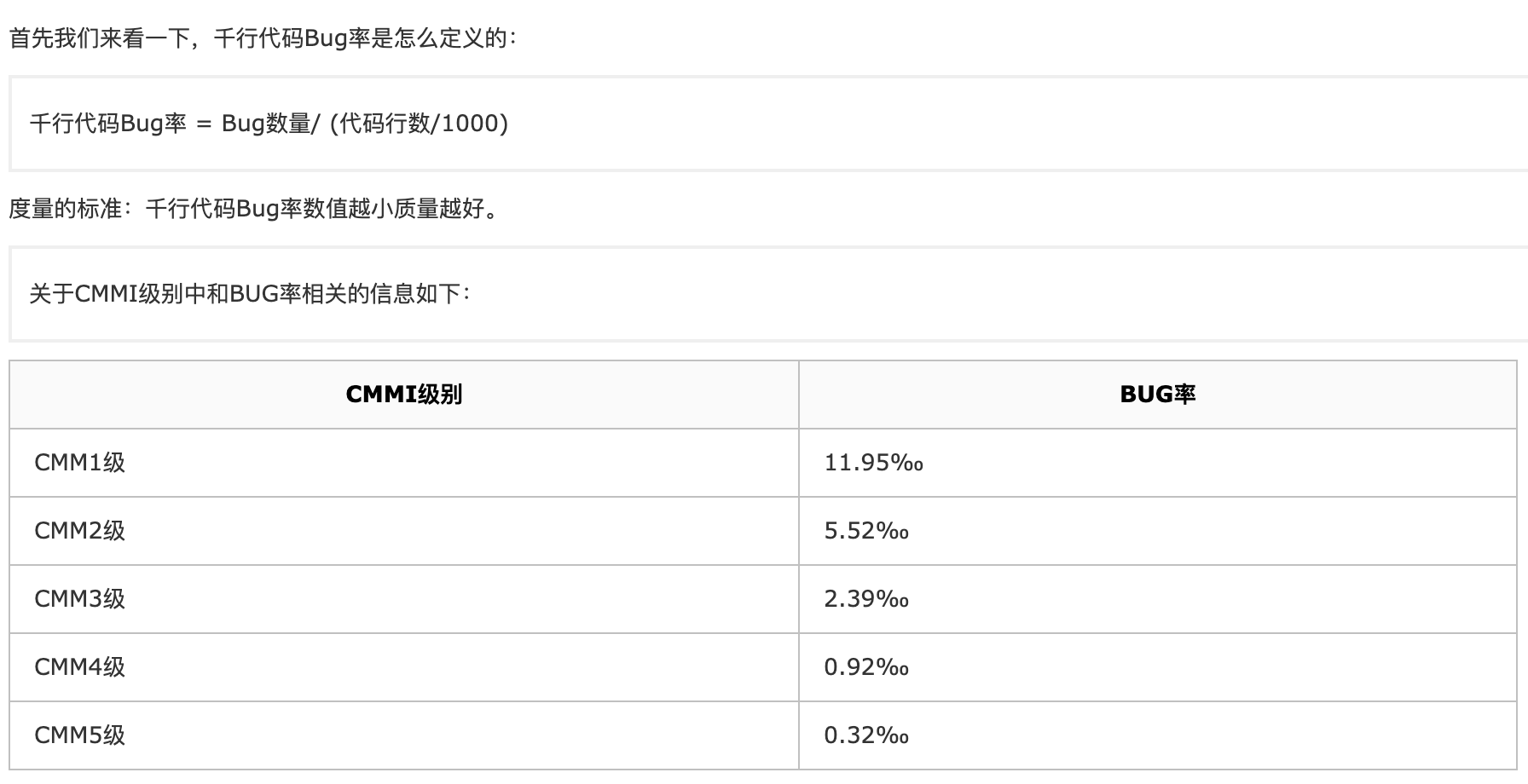Image resolution: width=1528 pixels, height=784 pixels.
Task: Select the CMM1级 table cell
Action: click(x=80, y=463)
